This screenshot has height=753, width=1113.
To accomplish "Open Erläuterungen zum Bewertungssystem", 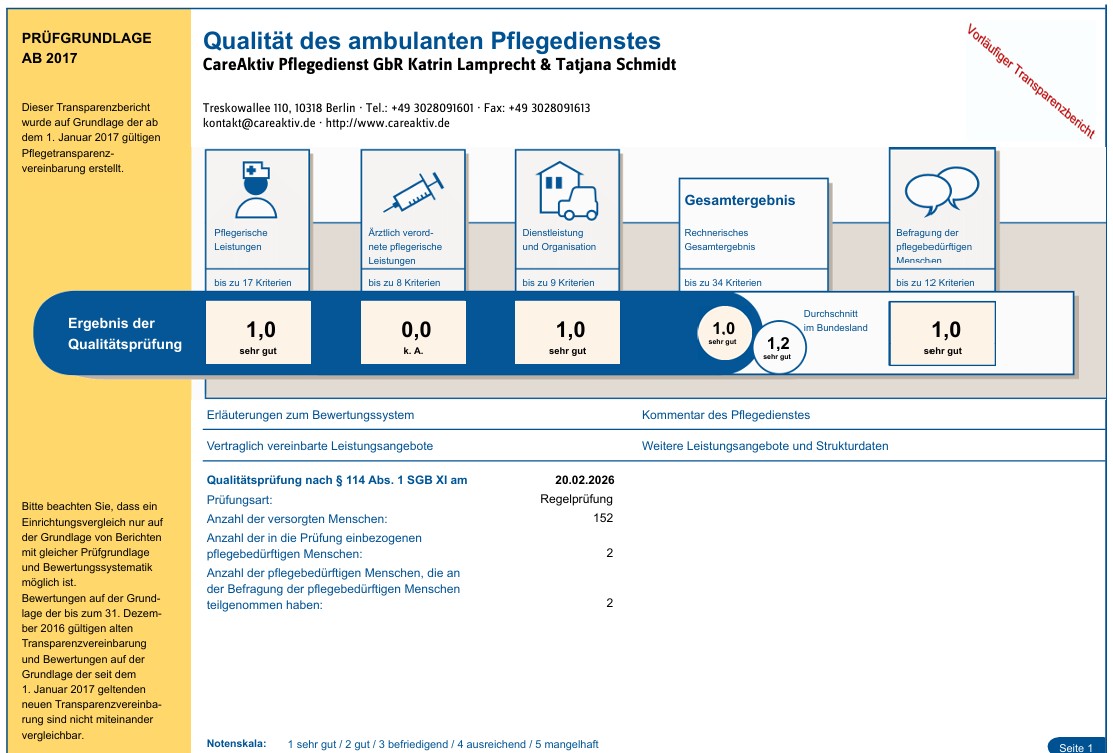I will pos(310,415).
